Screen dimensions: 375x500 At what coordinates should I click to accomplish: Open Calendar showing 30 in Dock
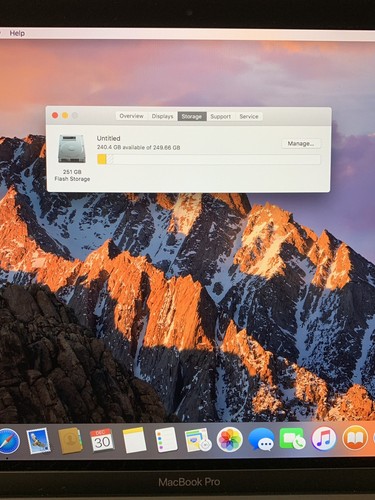[x=102, y=440]
